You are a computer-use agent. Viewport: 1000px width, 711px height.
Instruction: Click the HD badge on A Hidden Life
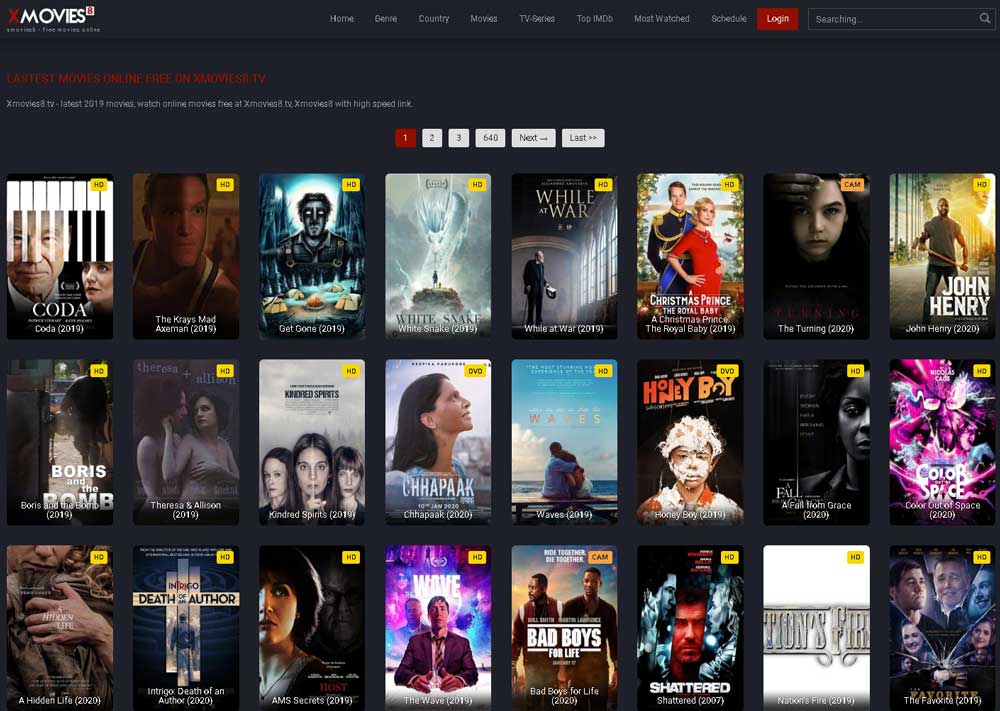coord(99,557)
